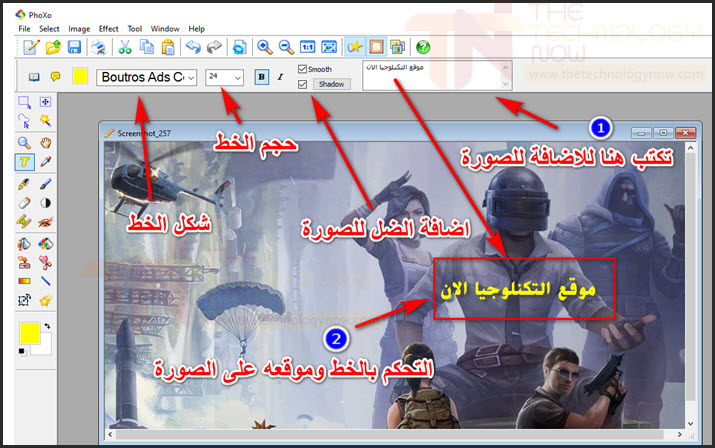Click the New image toolbar icon
This screenshot has width=715, height=448.
(31, 47)
